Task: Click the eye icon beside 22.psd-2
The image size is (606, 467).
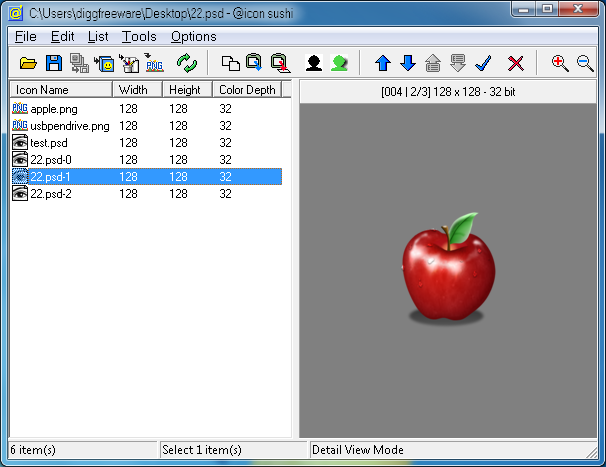Action: pos(20,193)
